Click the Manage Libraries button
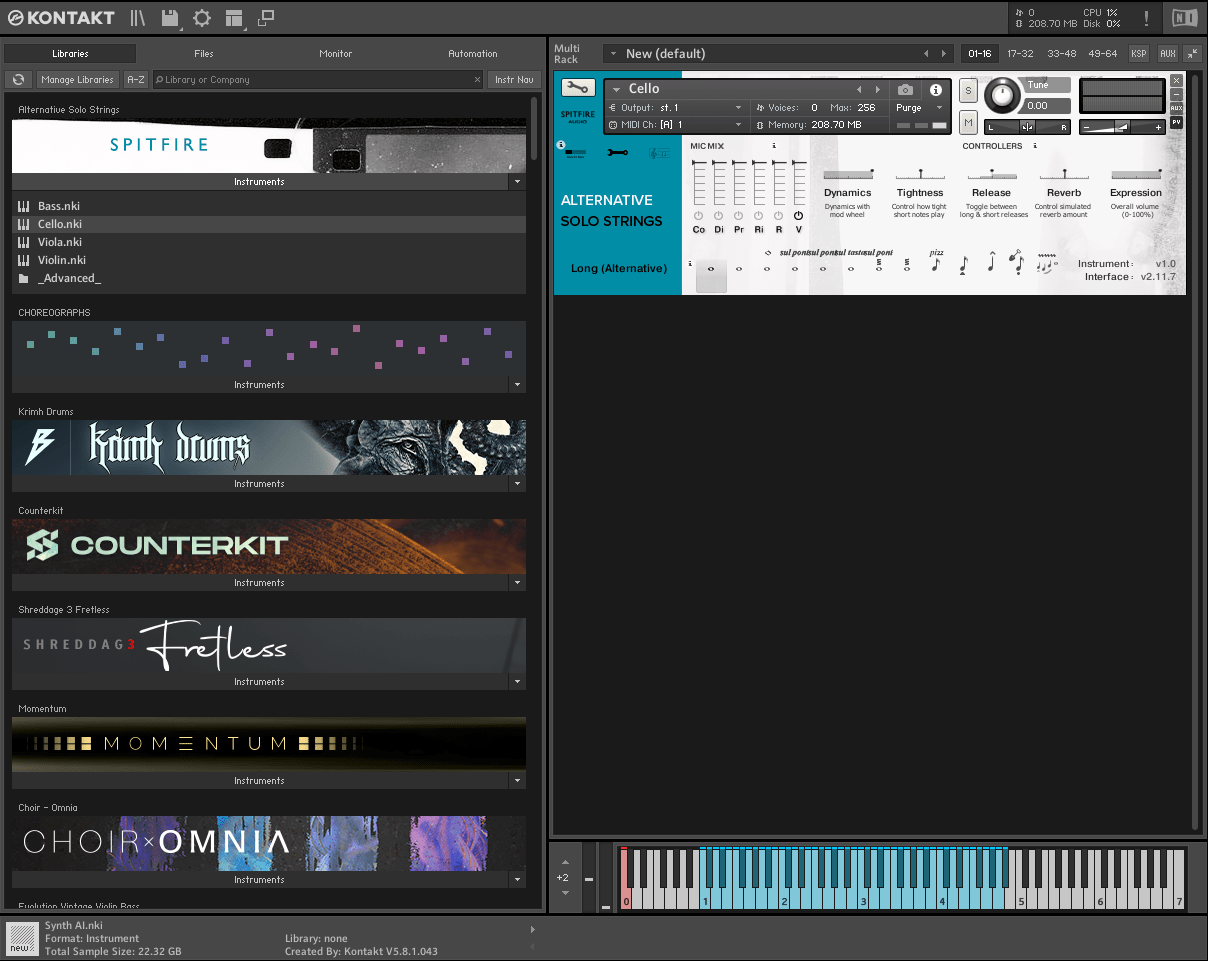Screen dimensions: 1208x961 [x=78, y=80]
